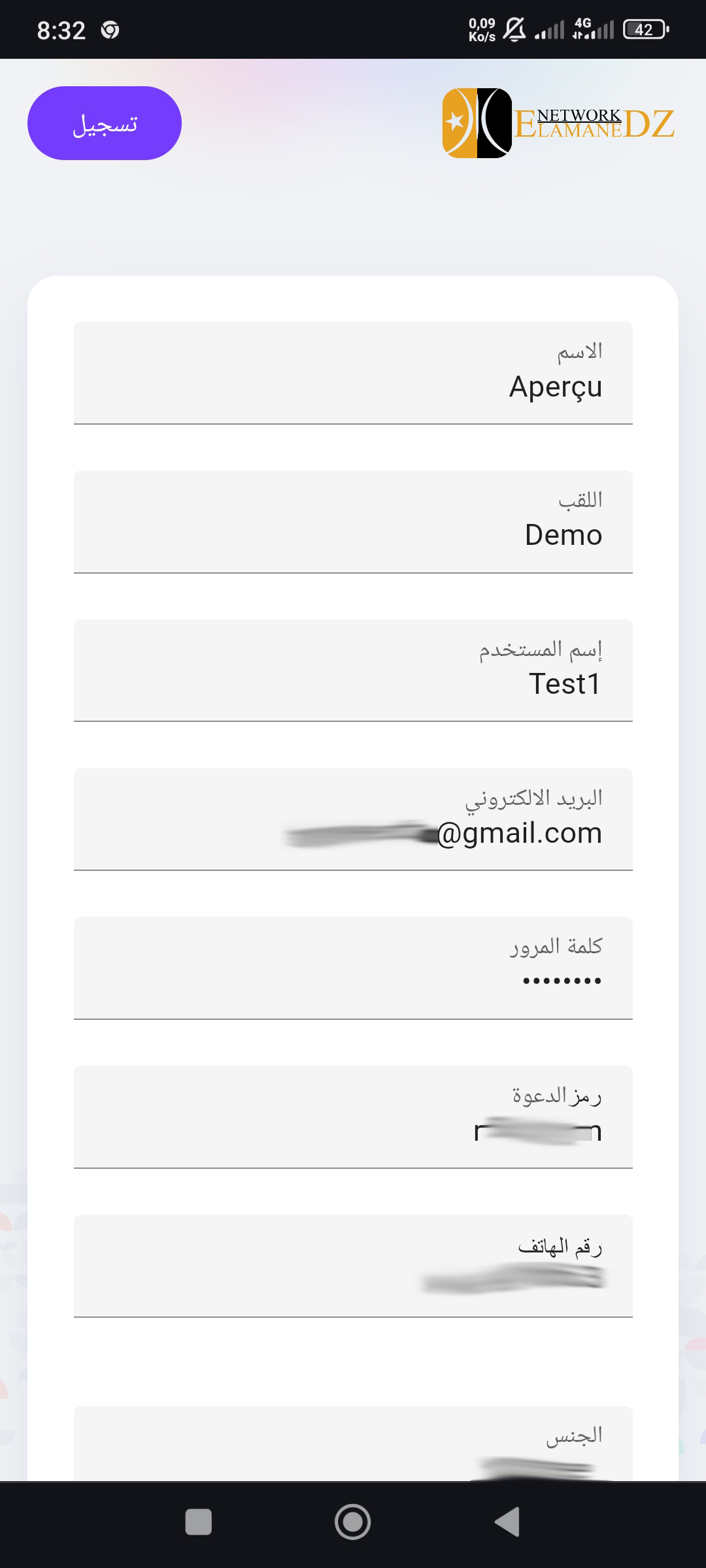Tap the muted bell notification icon

coord(514,30)
